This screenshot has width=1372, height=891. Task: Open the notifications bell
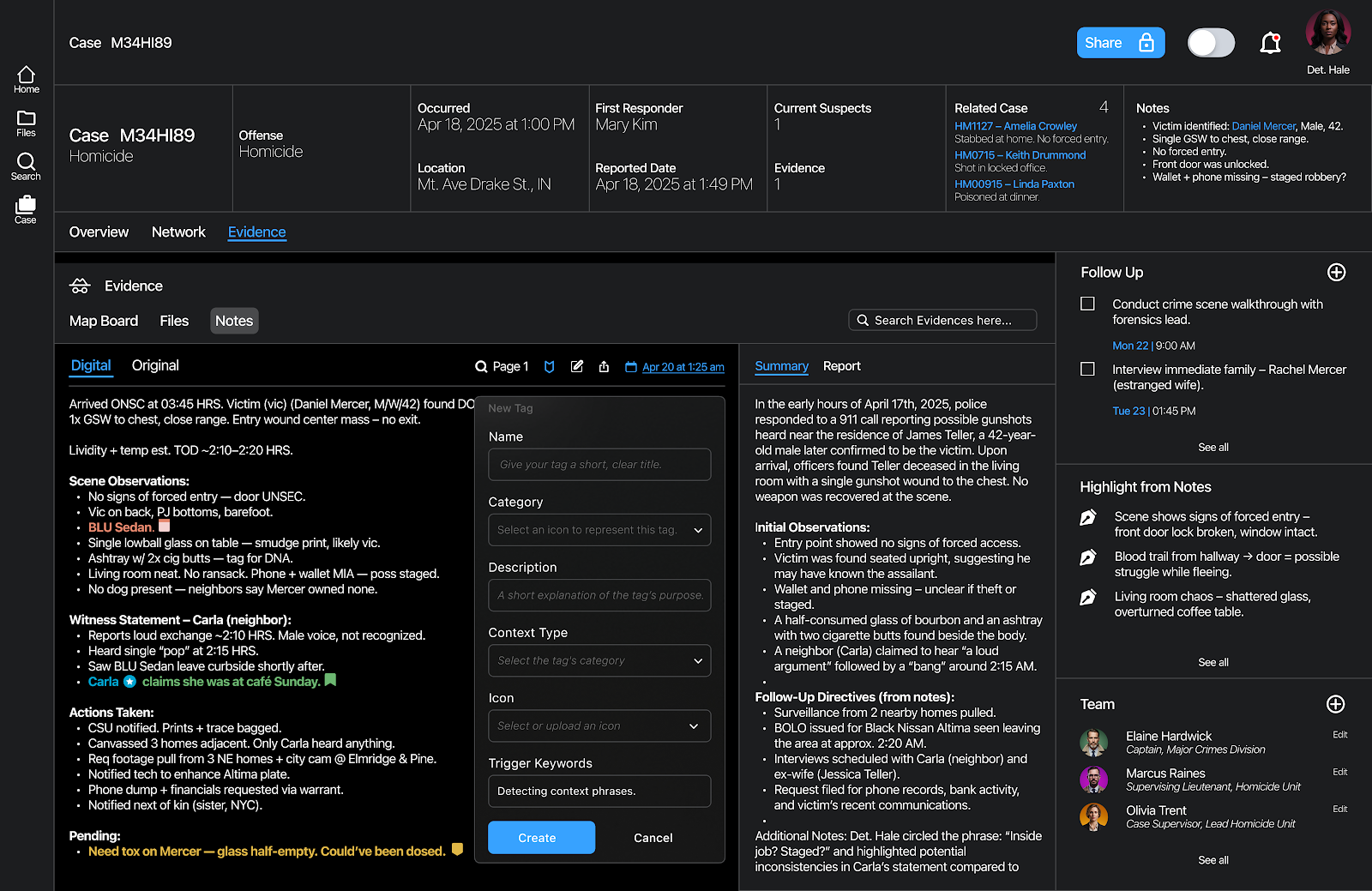[1270, 43]
